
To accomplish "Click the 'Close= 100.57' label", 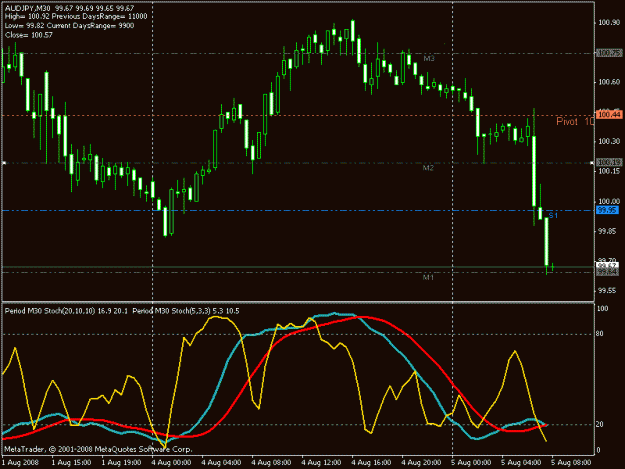I will coord(29,35).
